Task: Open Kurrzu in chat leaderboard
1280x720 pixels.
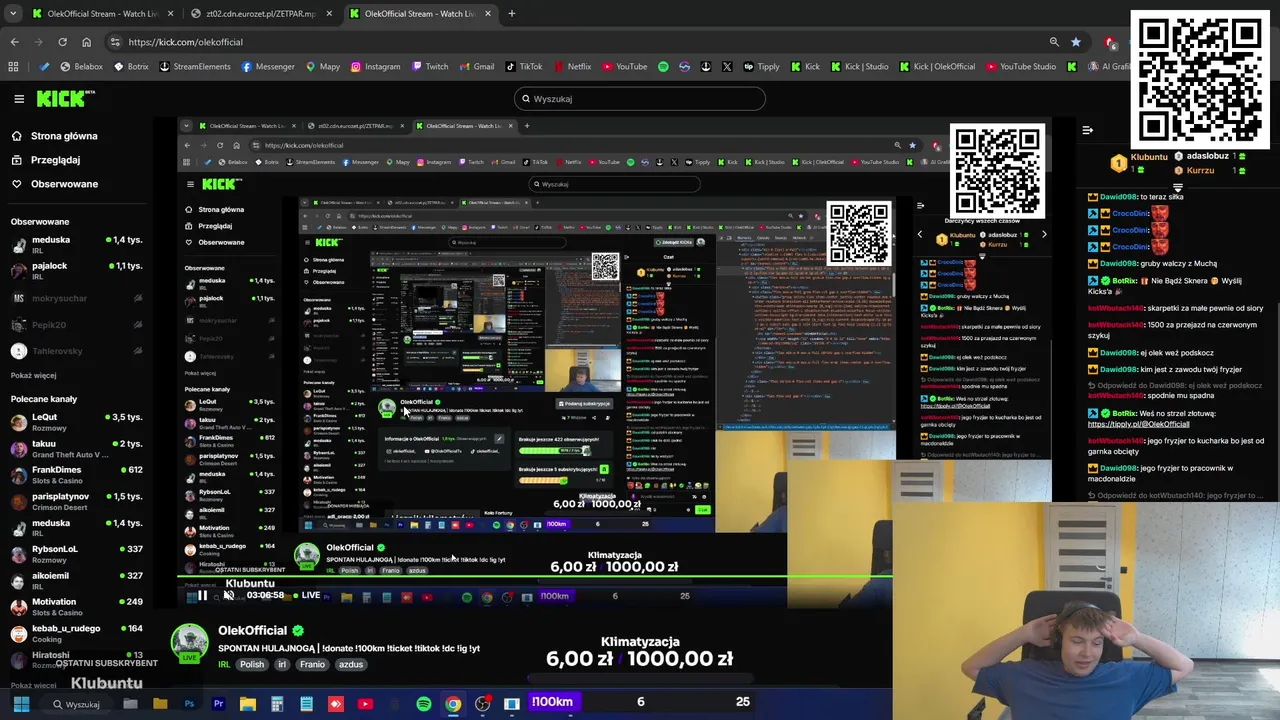Action: 1200,171
